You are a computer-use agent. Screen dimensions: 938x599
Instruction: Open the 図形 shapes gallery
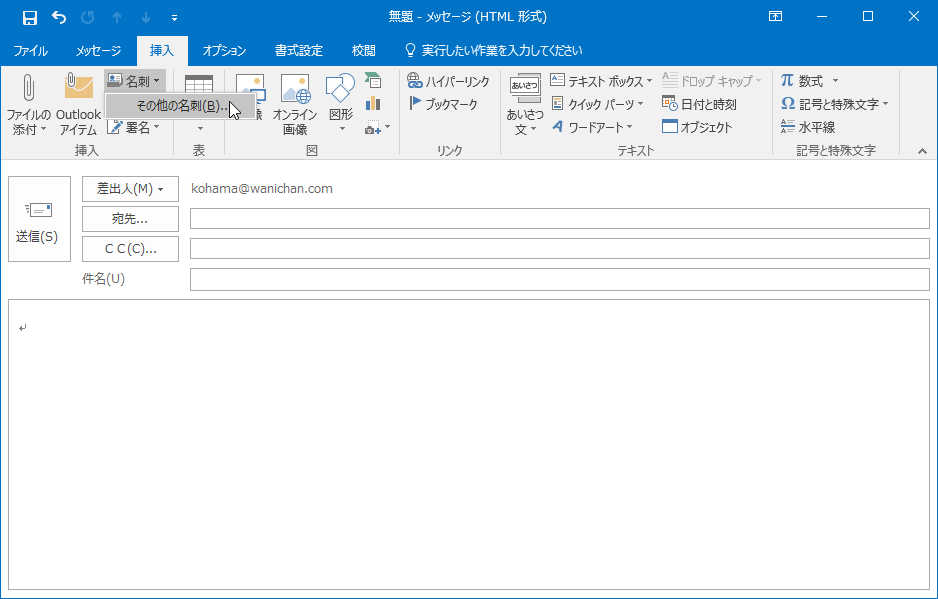pos(340,103)
